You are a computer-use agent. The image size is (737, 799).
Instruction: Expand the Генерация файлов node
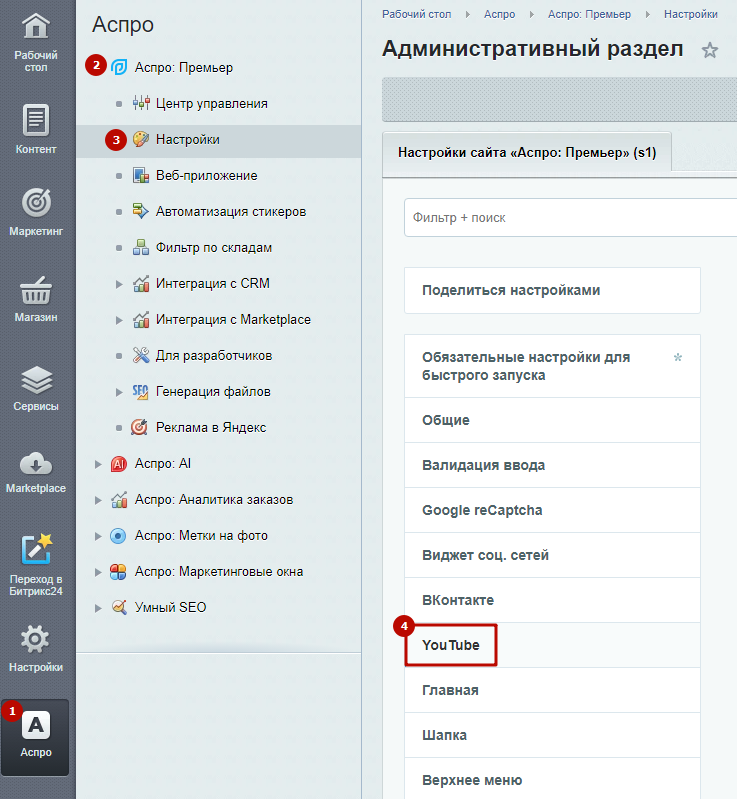click(119, 392)
